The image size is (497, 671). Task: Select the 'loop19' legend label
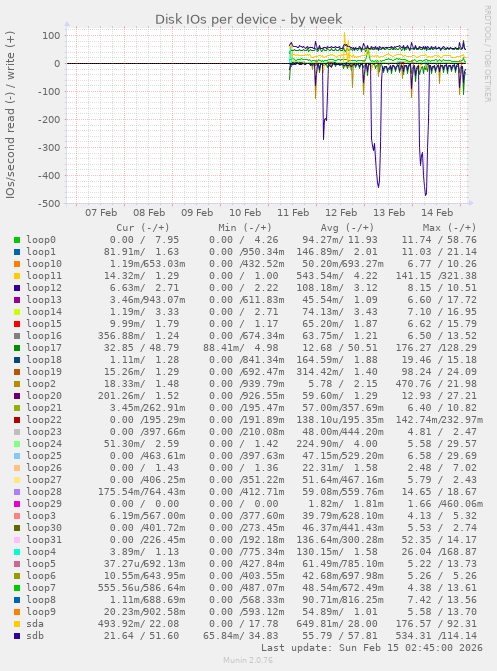click(x=44, y=371)
